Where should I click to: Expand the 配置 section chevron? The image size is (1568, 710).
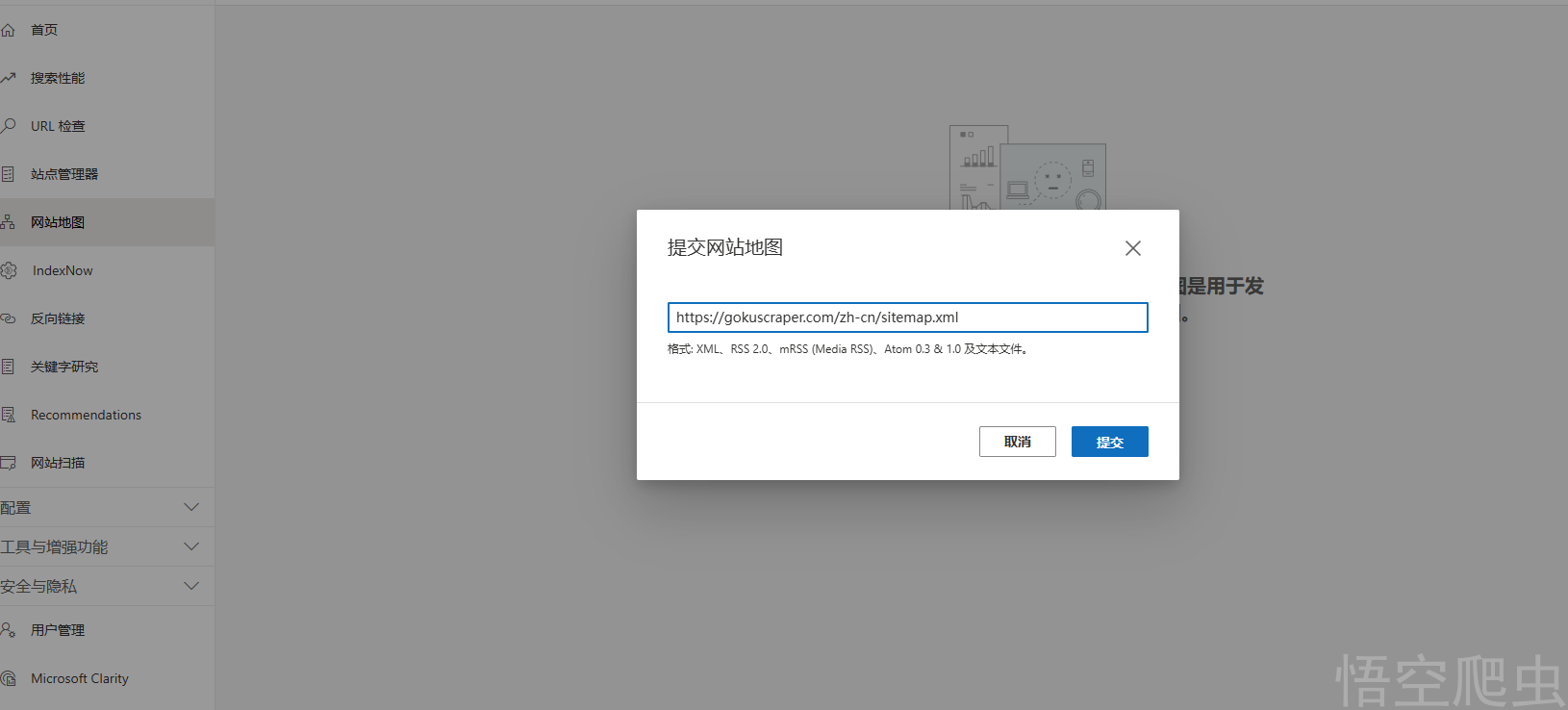(191, 507)
